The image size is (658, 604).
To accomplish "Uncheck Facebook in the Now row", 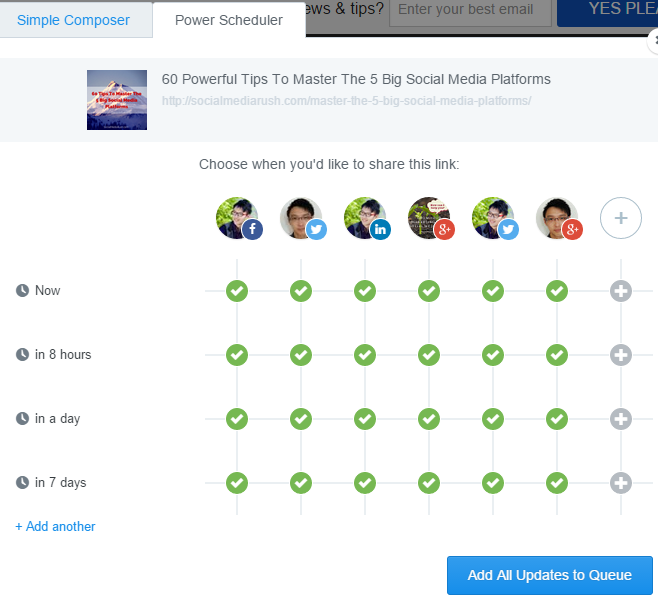I will click(x=237, y=291).
